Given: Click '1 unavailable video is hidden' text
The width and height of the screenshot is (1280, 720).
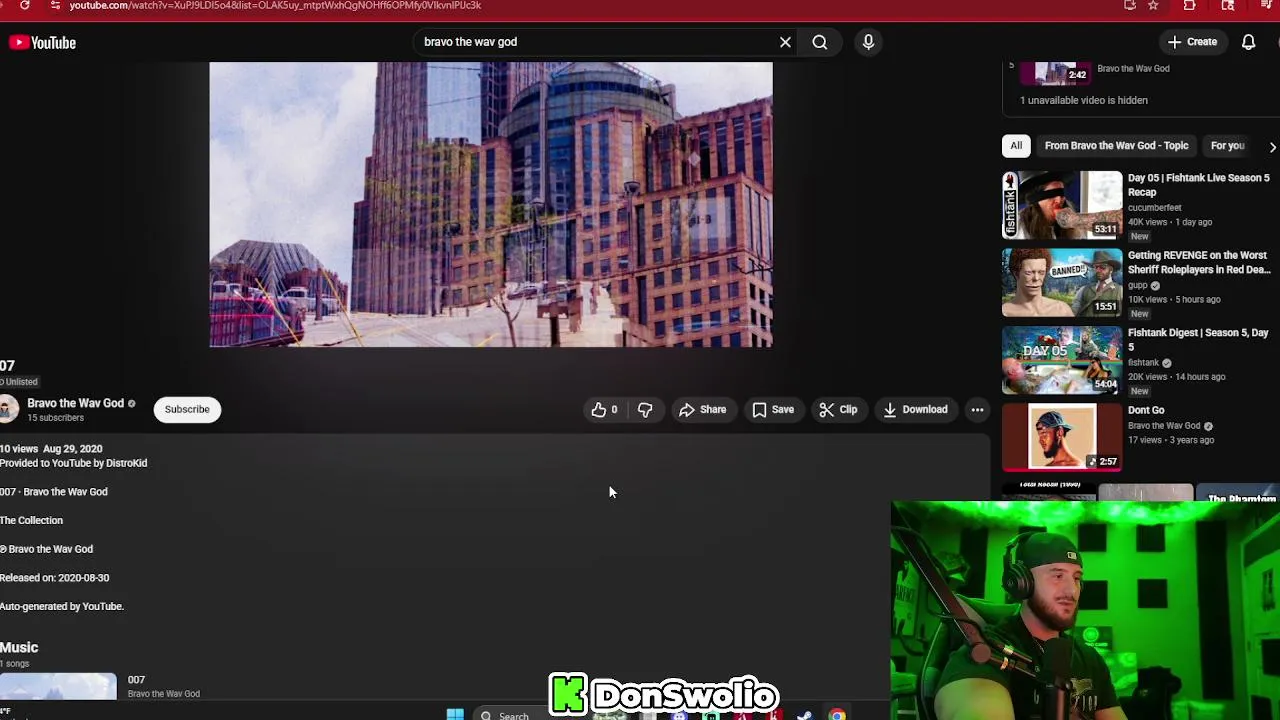Looking at the screenshot, I should (1084, 100).
